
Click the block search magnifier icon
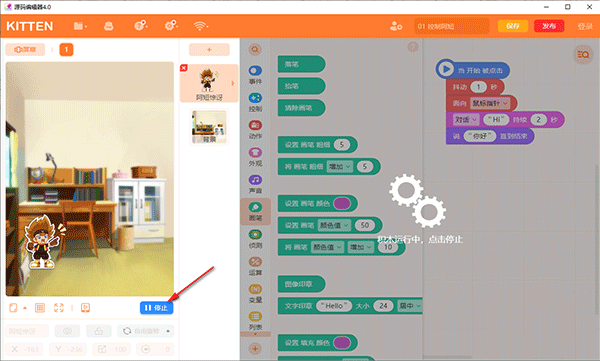click(x=255, y=49)
